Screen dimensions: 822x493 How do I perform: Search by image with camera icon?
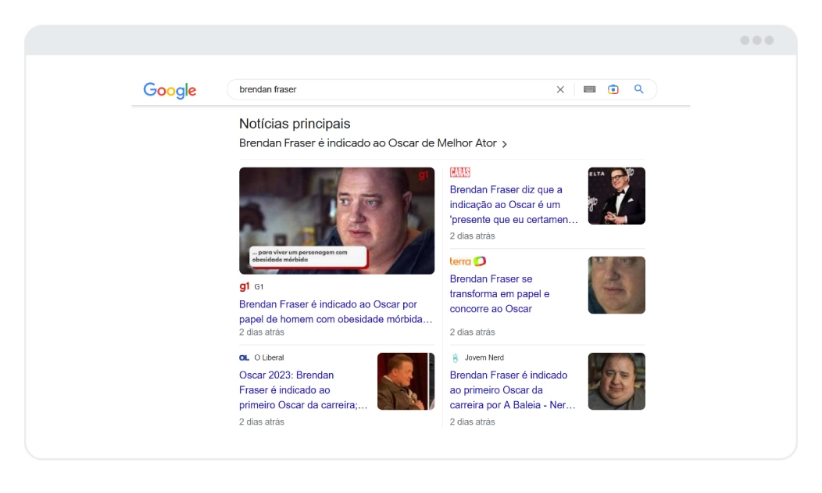click(x=614, y=90)
